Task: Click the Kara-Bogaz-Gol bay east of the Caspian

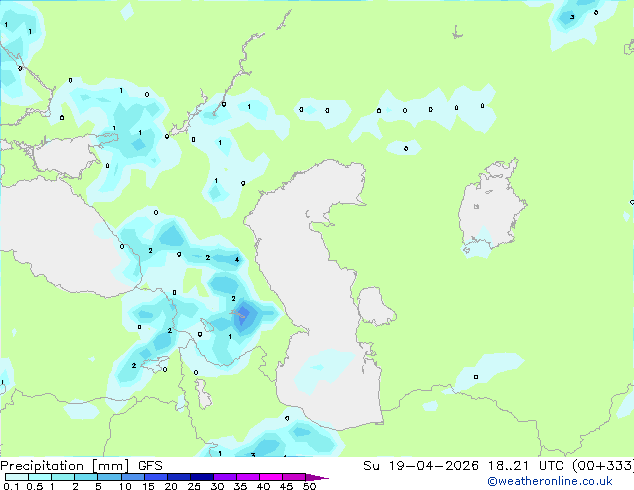Action: pyautogui.click(x=375, y=306)
